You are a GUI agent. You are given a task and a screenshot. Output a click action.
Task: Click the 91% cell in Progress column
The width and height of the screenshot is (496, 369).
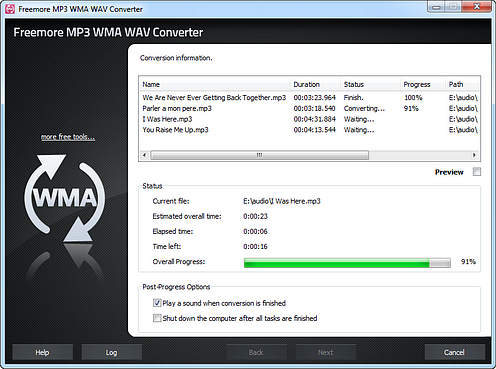tap(411, 108)
